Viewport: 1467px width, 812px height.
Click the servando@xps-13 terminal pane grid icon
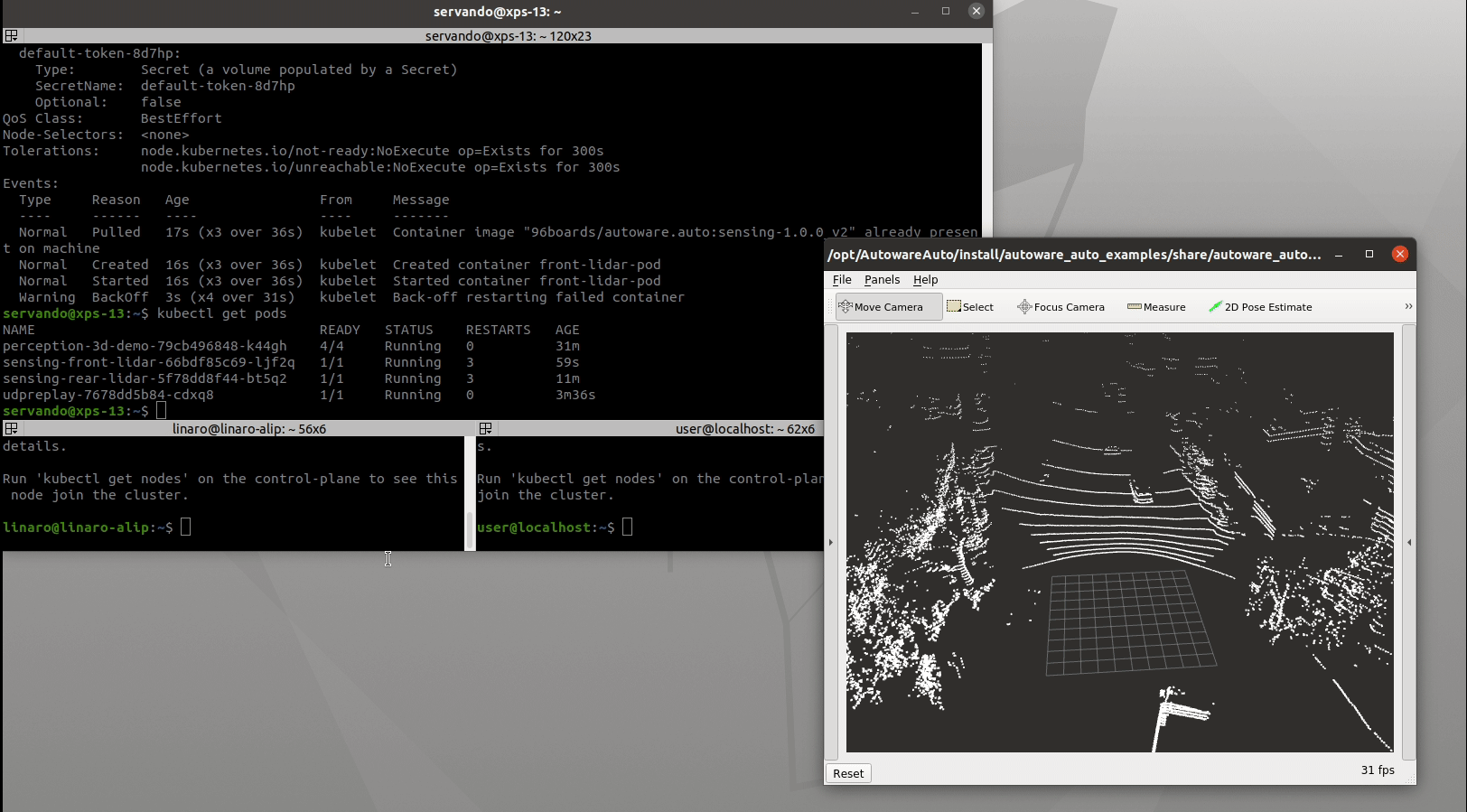tap(11, 36)
